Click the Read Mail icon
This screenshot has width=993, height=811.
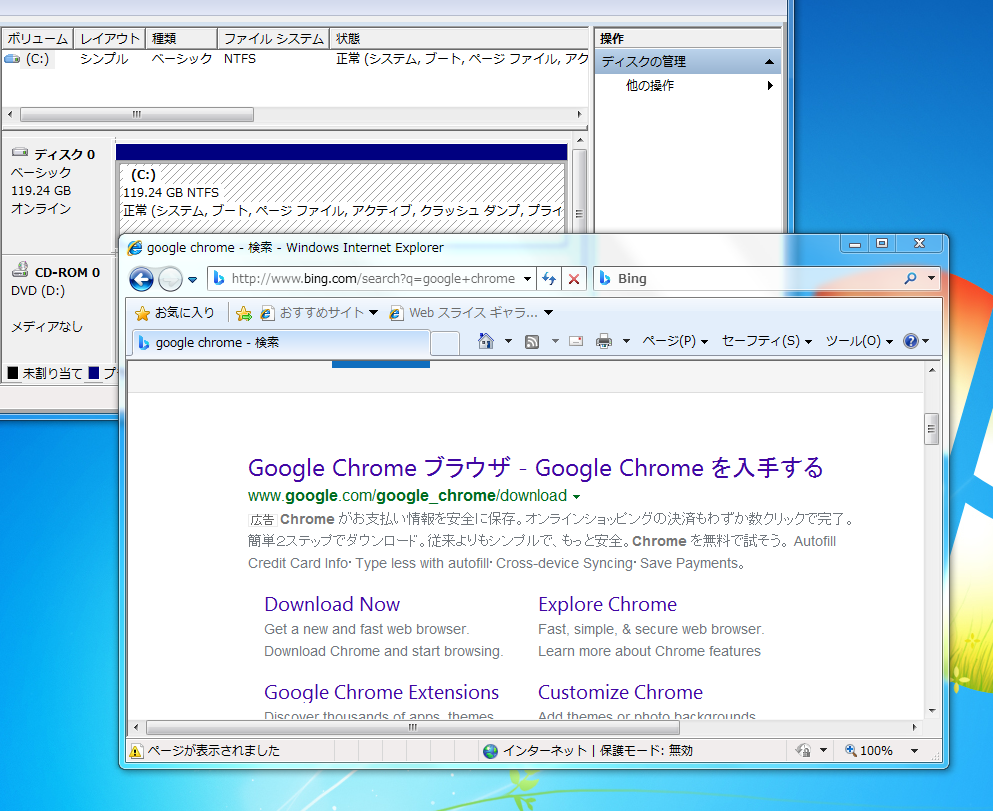574,340
